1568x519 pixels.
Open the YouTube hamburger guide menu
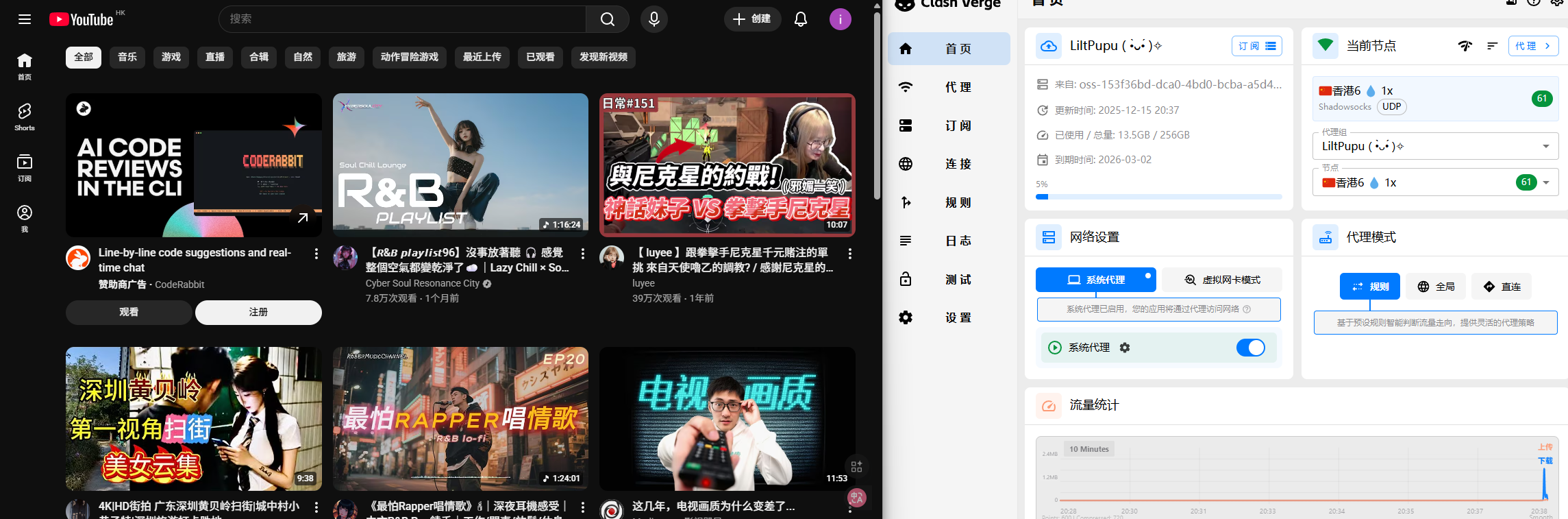pyautogui.click(x=25, y=19)
